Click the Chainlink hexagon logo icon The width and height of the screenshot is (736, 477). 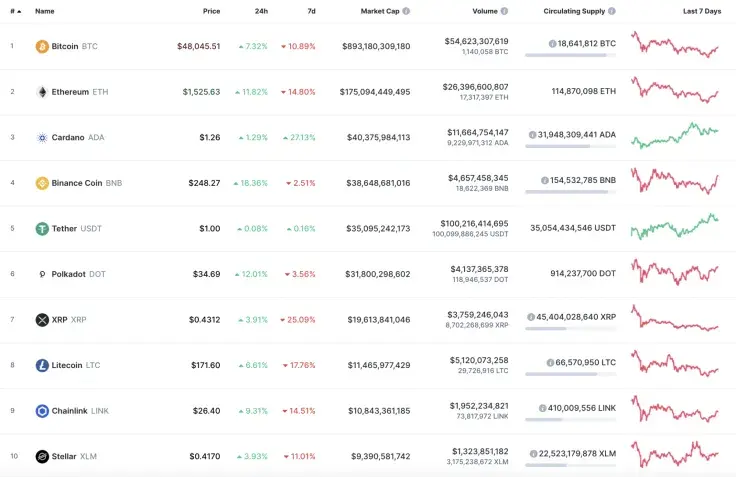click(x=42, y=411)
